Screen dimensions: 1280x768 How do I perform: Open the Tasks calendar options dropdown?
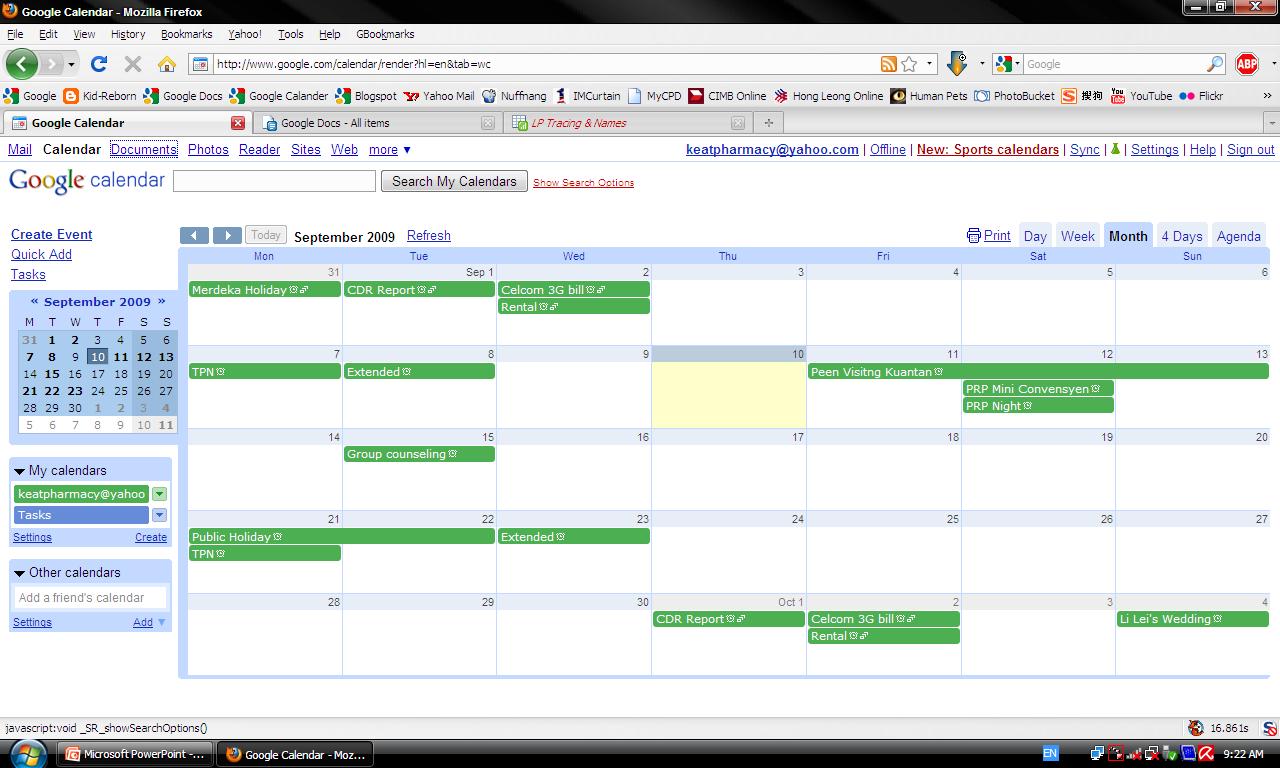(159, 515)
